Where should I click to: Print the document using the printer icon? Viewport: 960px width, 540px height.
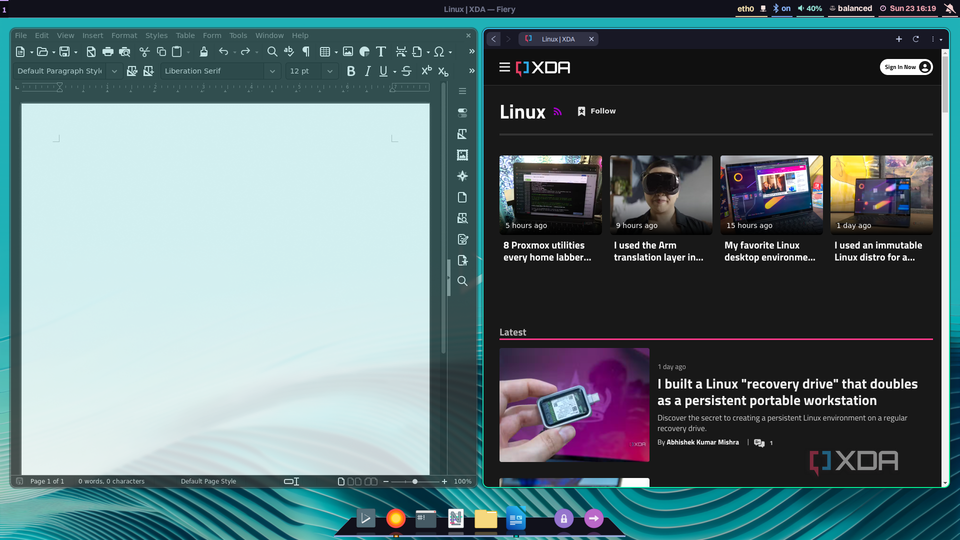[108, 52]
